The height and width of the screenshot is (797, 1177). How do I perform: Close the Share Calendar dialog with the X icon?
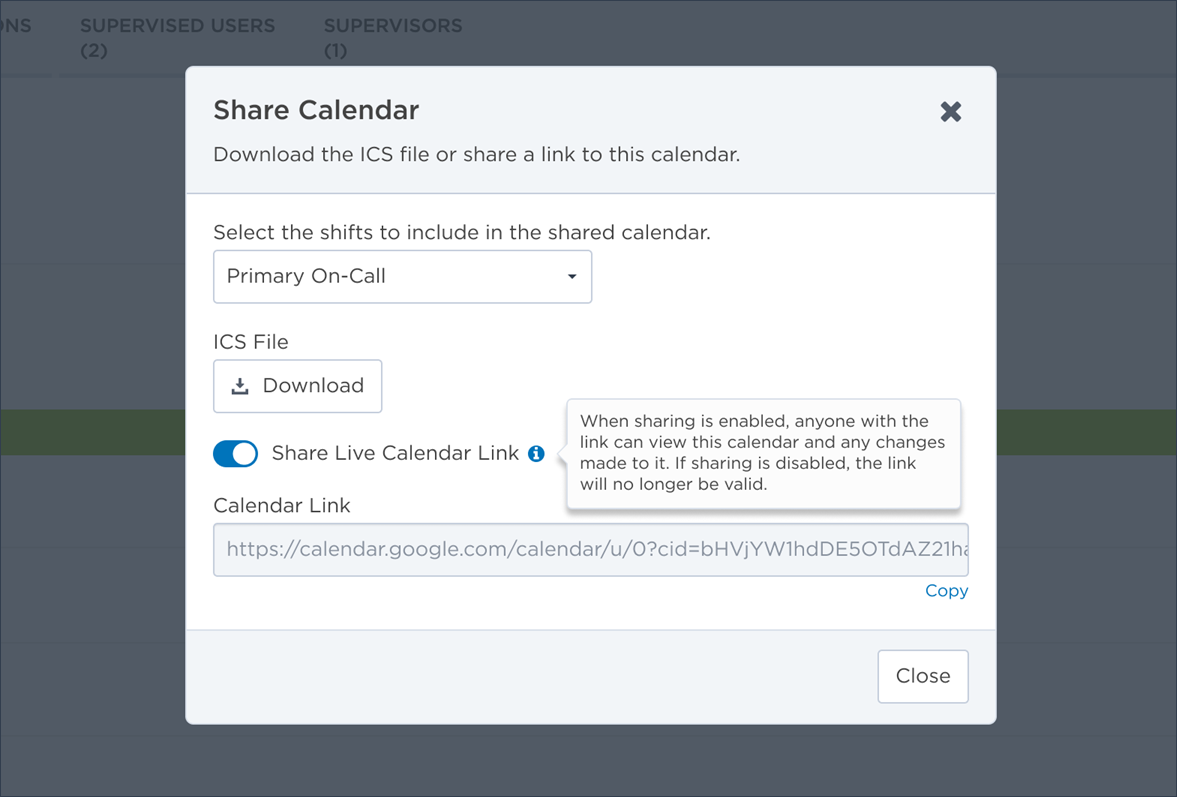(x=950, y=111)
